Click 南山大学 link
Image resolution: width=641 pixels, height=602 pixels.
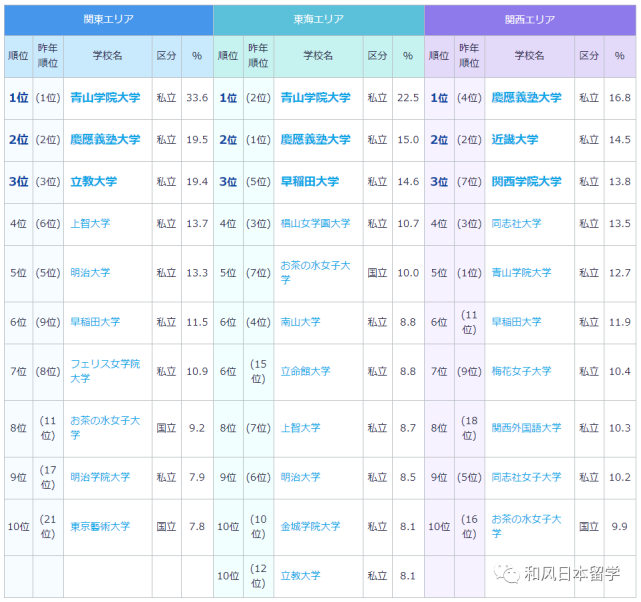[x=300, y=322]
